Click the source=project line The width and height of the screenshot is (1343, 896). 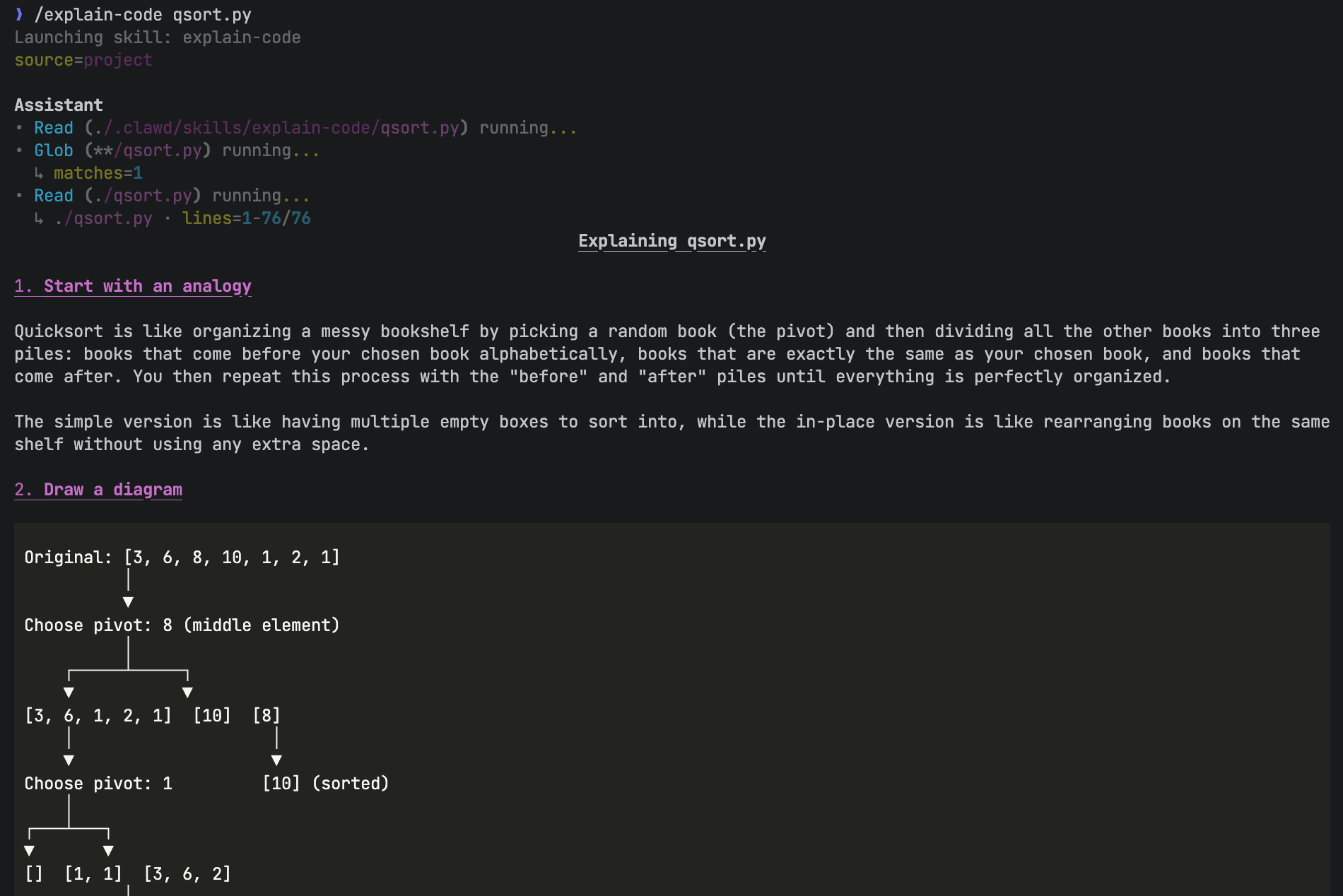[x=83, y=60]
